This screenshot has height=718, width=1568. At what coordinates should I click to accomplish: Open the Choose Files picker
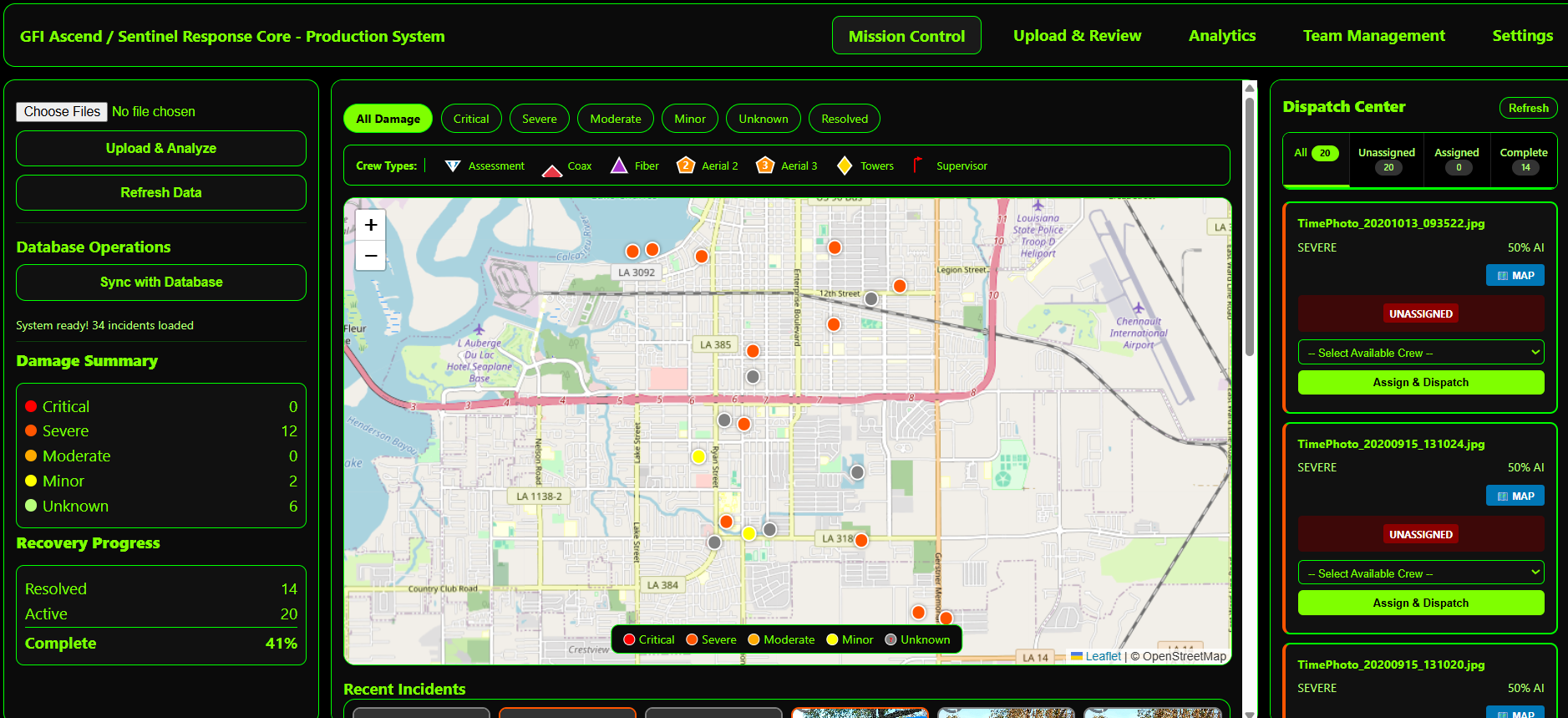(62, 112)
